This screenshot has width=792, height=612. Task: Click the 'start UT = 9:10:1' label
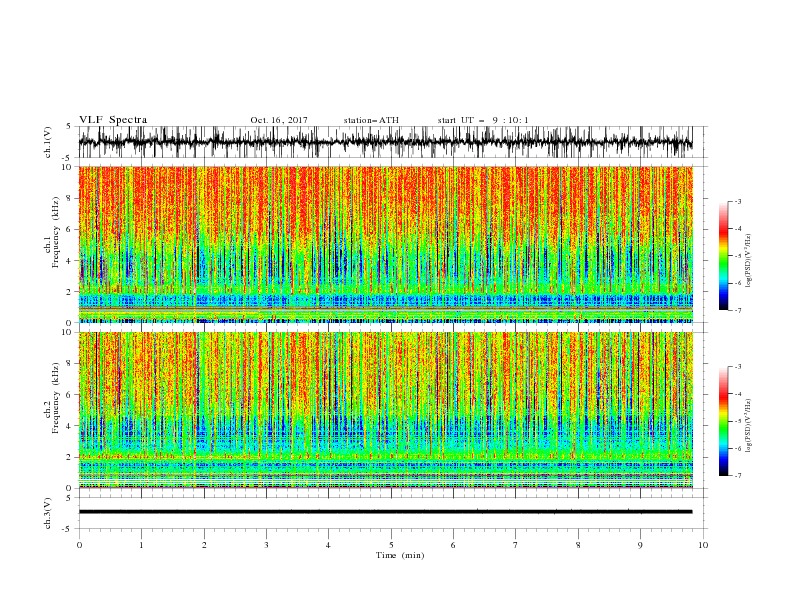point(483,120)
